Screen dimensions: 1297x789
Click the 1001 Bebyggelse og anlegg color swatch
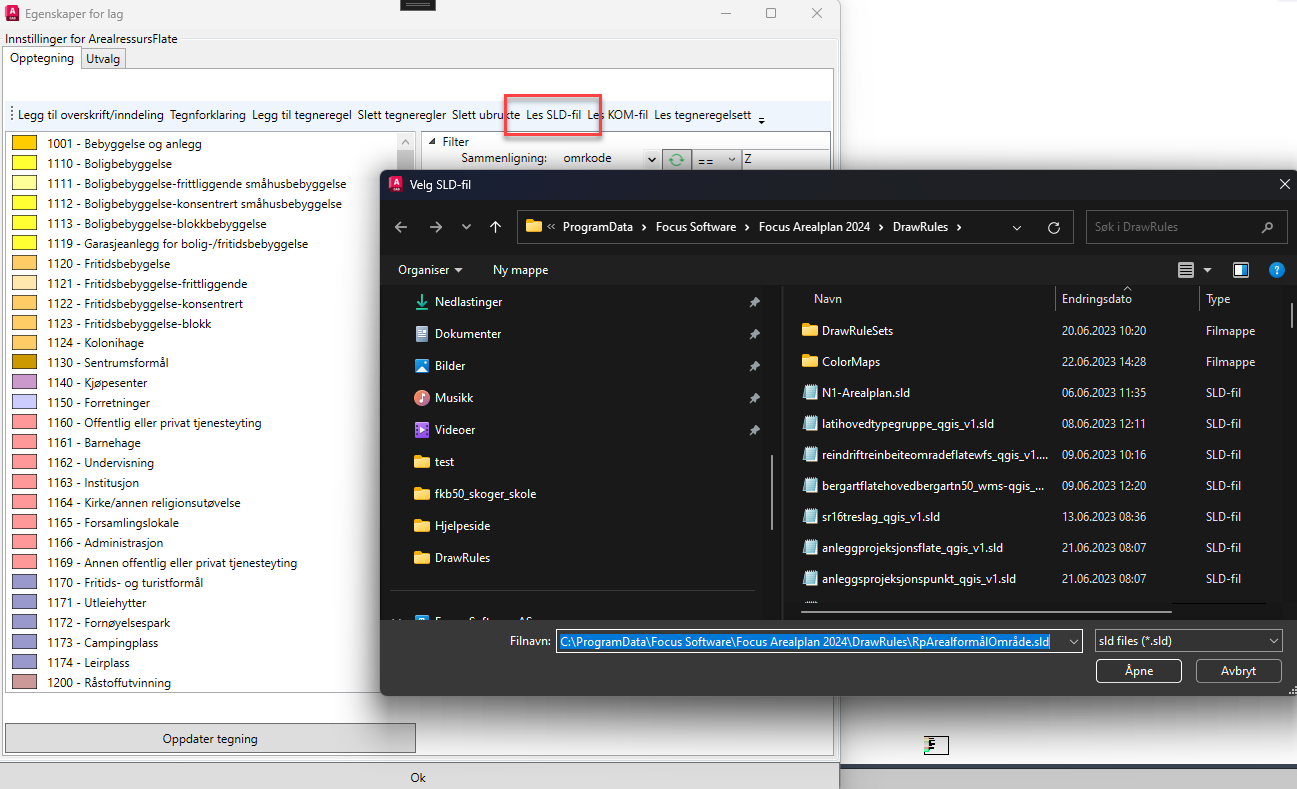click(25, 144)
